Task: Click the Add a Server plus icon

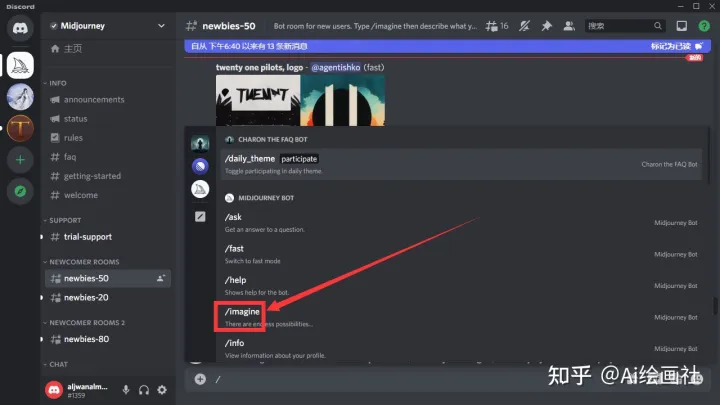Action: 20,159
